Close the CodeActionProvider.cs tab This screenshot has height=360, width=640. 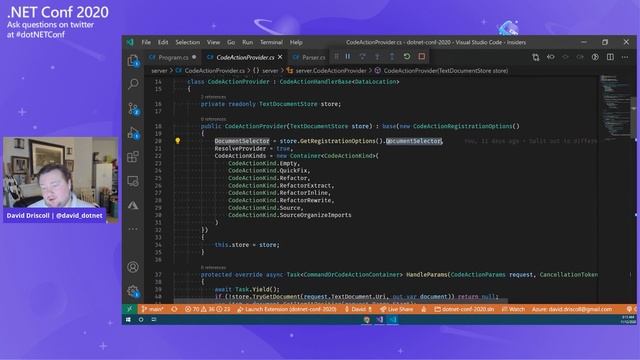(x=280, y=58)
